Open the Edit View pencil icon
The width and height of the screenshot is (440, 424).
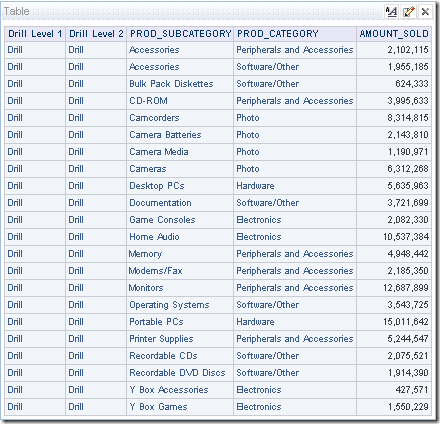(408, 12)
